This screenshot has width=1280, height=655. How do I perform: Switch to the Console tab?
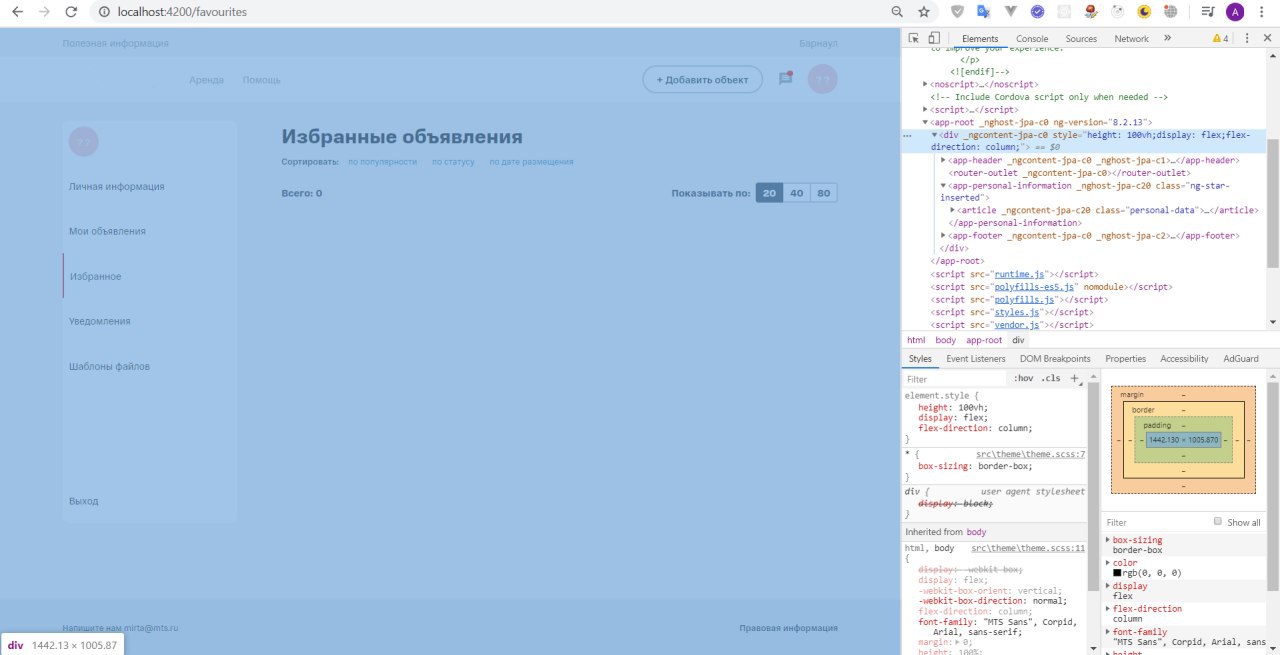pyautogui.click(x=1032, y=38)
